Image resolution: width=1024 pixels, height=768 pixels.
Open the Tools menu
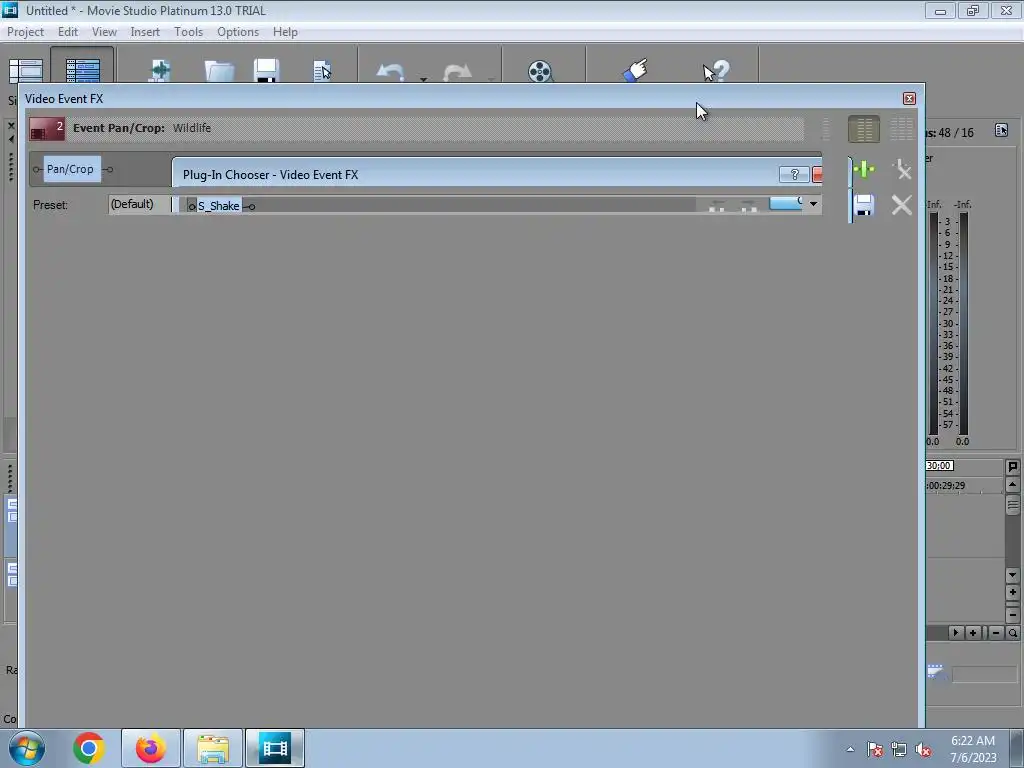coord(188,32)
